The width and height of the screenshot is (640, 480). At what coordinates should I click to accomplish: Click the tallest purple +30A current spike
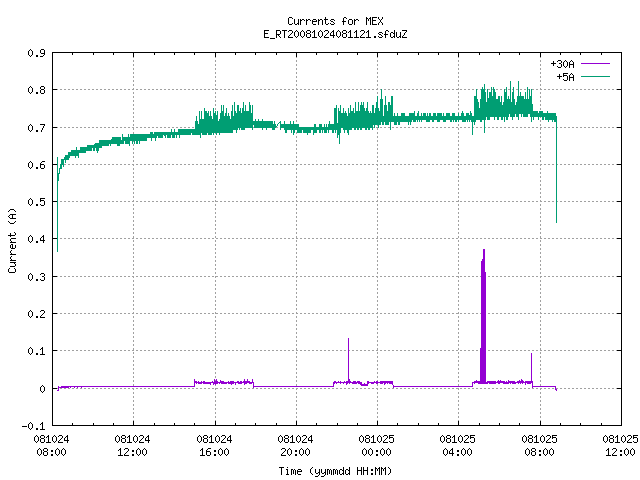click(x=483, y=316)
